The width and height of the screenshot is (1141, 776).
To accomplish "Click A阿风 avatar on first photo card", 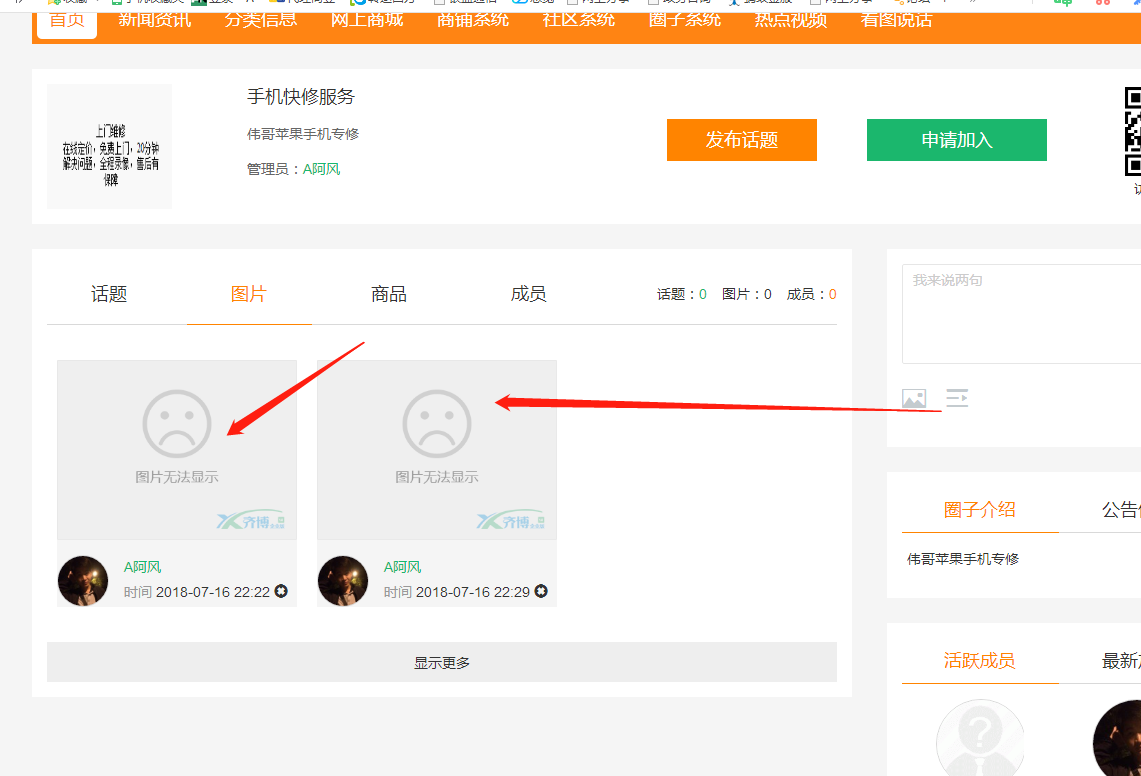I will coord(83,581).
